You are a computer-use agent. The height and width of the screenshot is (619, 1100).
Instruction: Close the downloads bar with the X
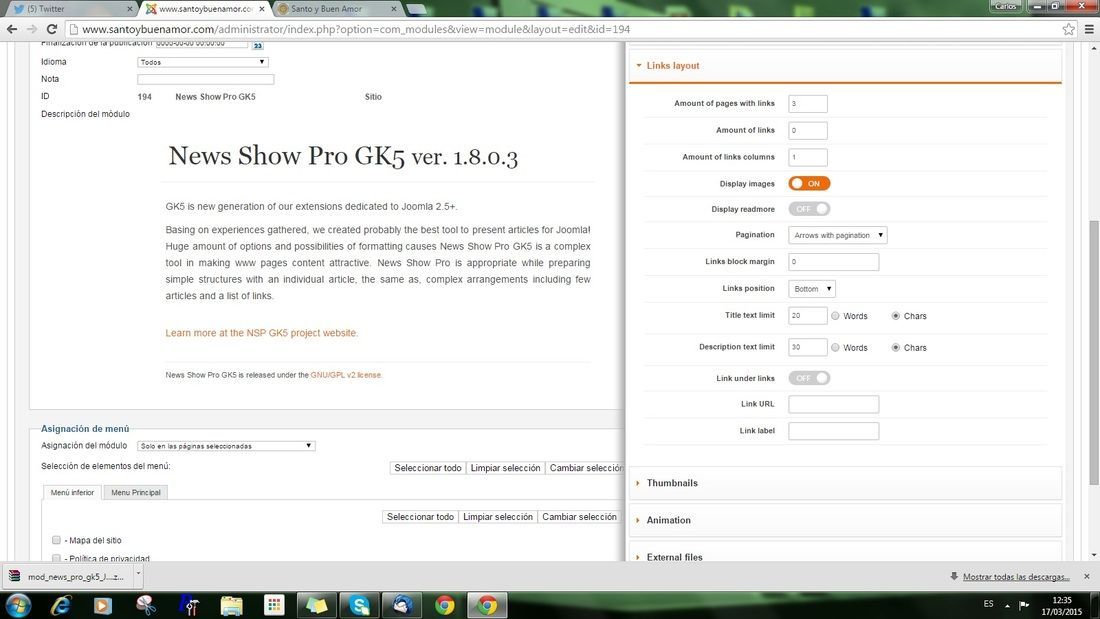(1087, 576)
